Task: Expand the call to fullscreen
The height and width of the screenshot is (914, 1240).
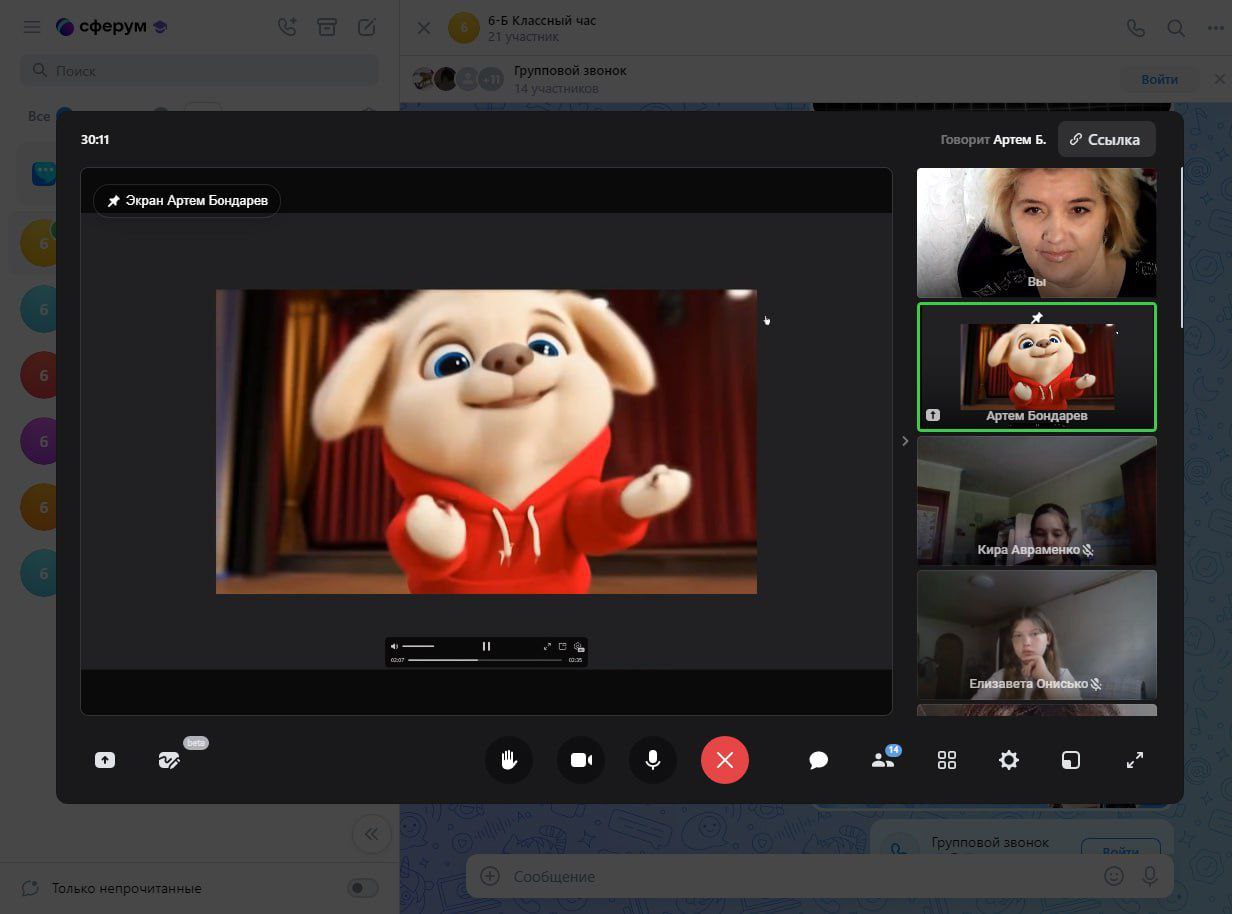Action: pyautogui.click(x=1135, y=760)
